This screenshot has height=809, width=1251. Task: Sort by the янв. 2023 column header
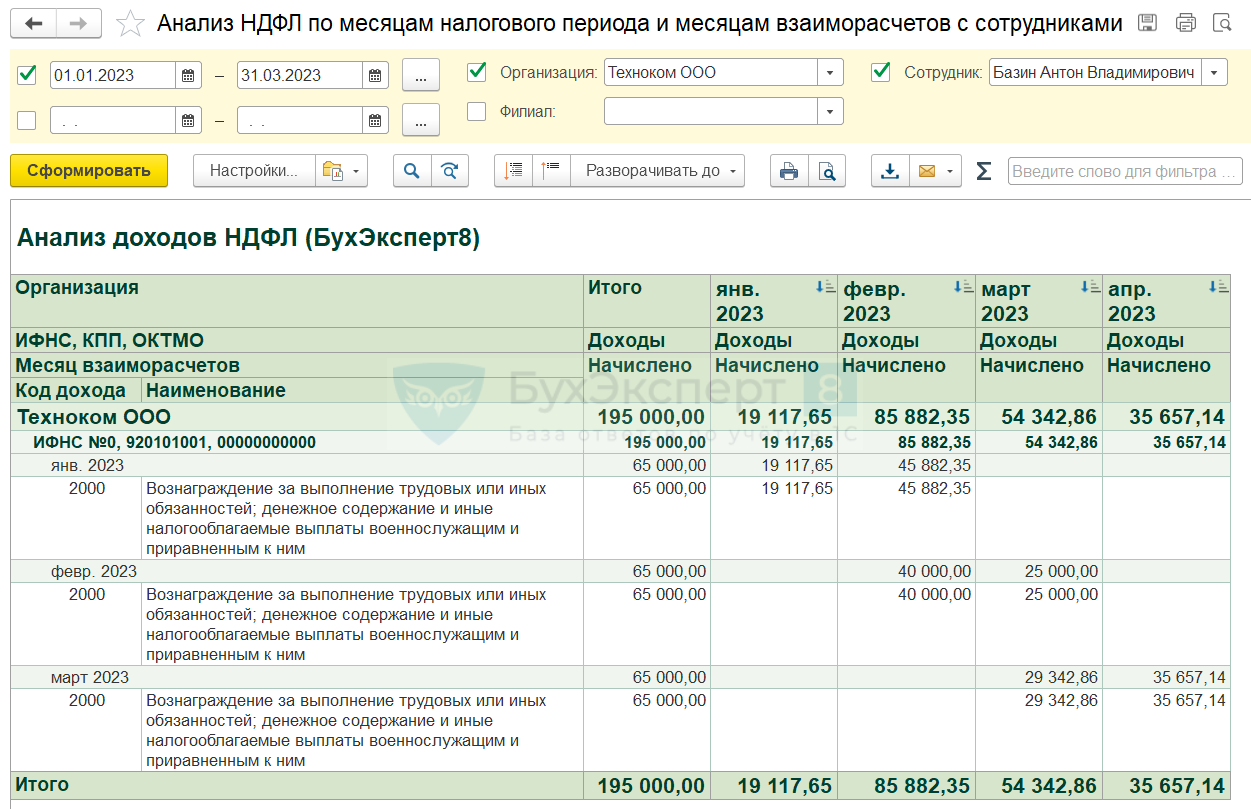click(824, 287)
